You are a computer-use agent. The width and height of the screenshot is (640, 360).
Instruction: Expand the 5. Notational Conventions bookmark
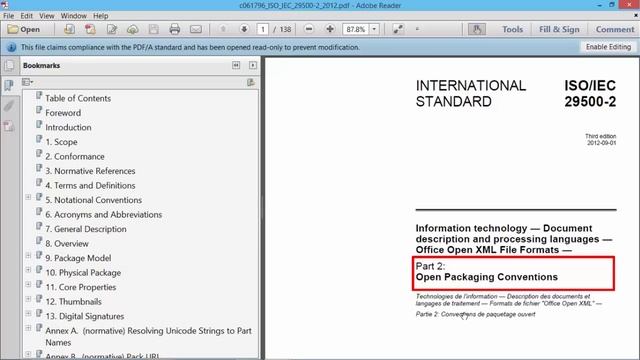28,197
